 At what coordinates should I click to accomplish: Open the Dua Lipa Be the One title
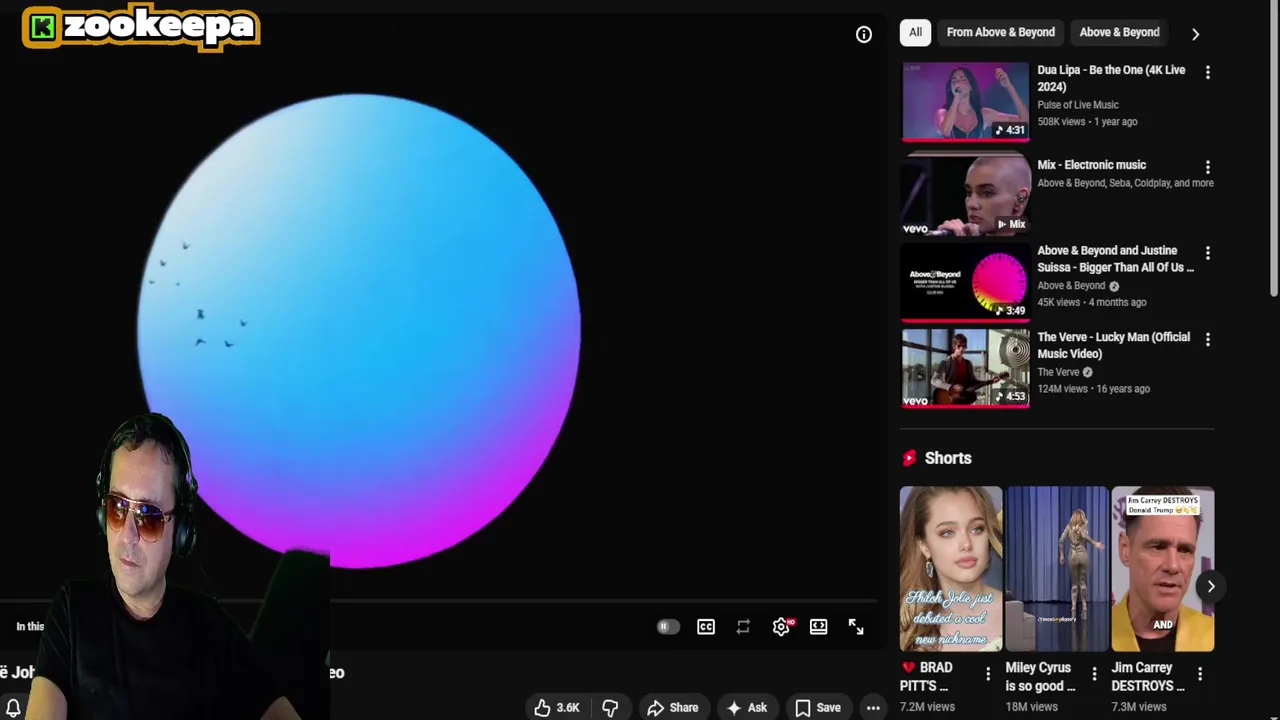coord(1111,78)
